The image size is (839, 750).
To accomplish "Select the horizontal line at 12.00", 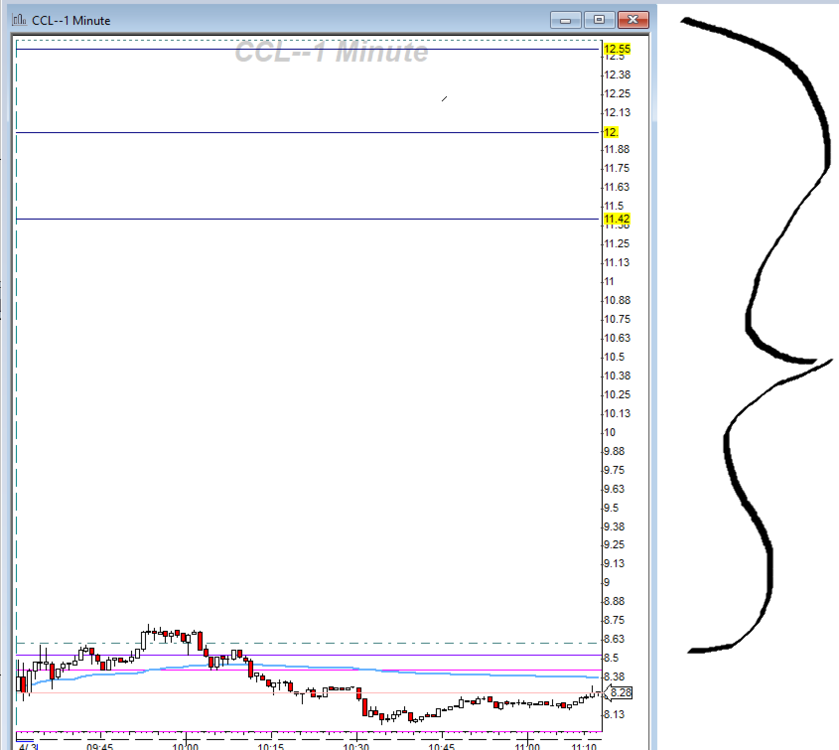I will click(x=300, y=132).
